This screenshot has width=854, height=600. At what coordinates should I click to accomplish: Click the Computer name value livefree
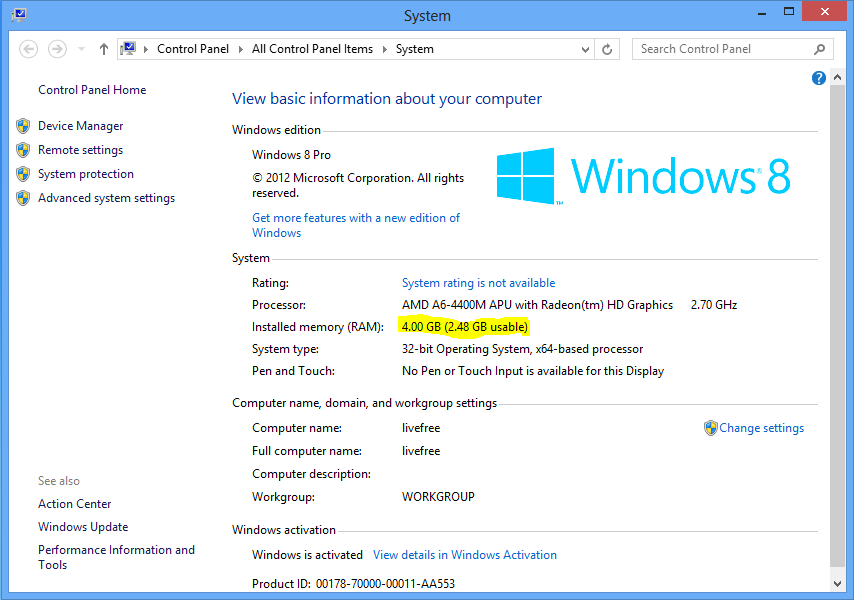click(421, 428)
